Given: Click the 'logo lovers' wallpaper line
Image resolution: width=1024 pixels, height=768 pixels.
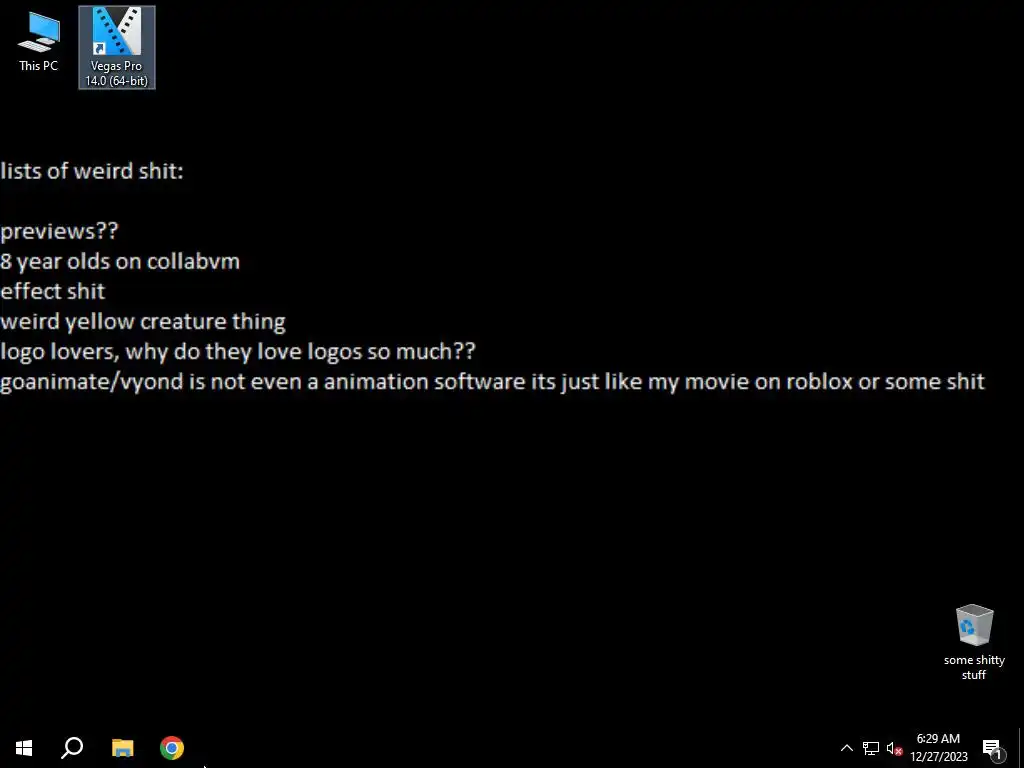Looking at the screenshot, I should (x=238, y=351).
